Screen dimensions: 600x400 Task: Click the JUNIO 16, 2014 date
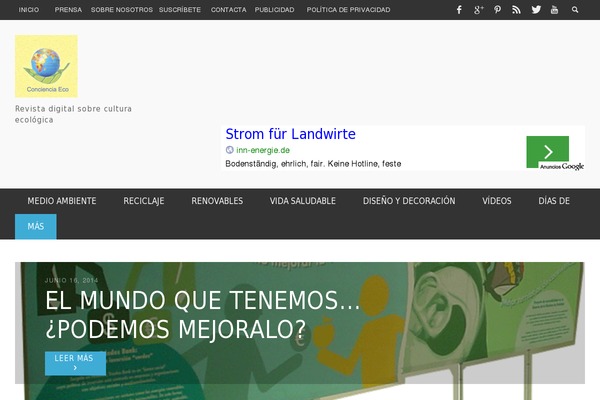coord(72,281)
